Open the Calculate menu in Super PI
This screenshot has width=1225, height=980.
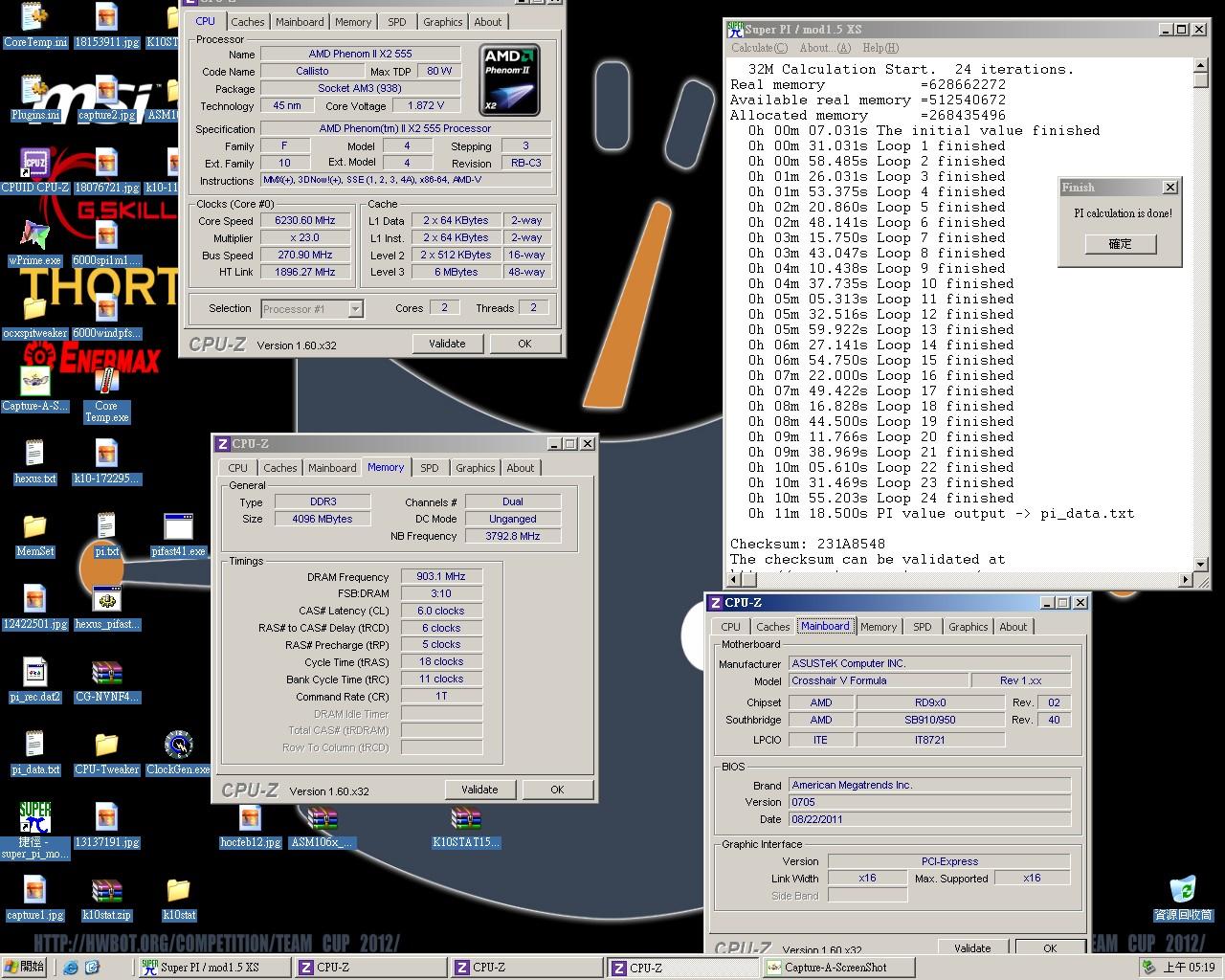(759, 48)
